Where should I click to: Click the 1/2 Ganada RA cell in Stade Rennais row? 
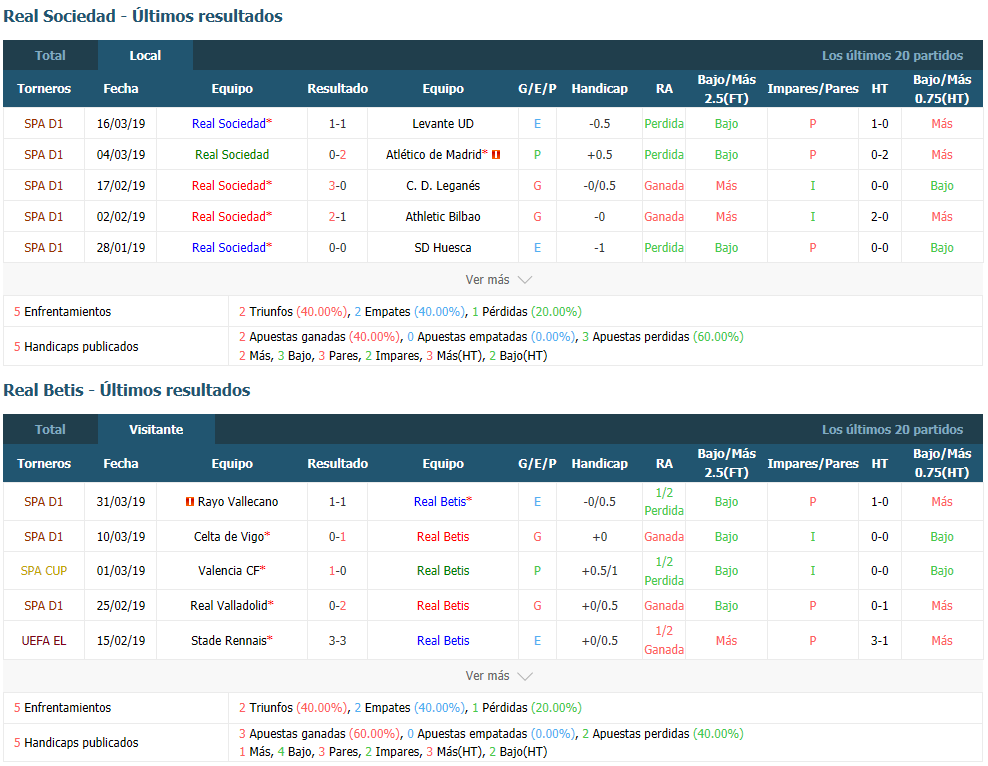[x=664, y=641]
